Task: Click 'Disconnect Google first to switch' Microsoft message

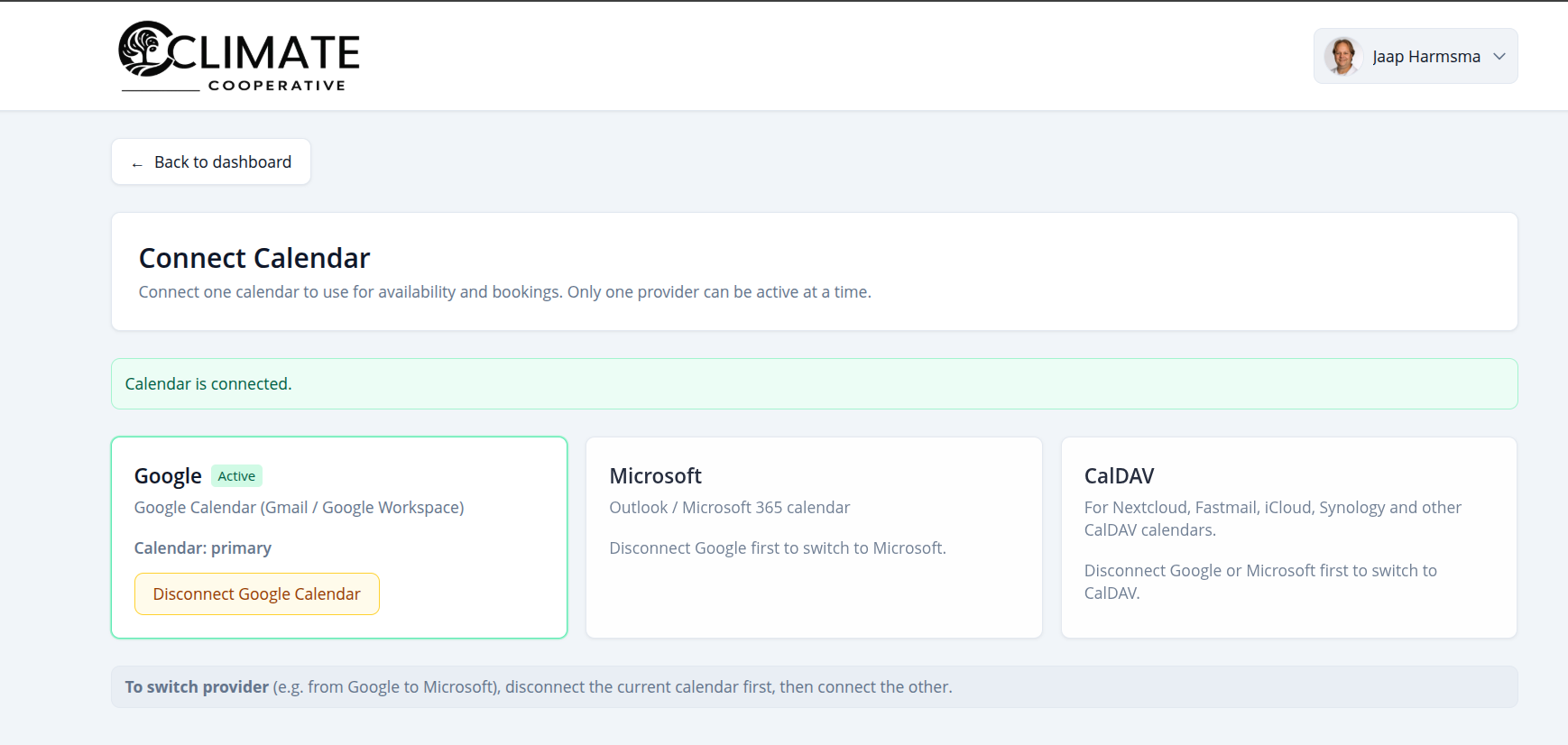Action: point(777,548)
